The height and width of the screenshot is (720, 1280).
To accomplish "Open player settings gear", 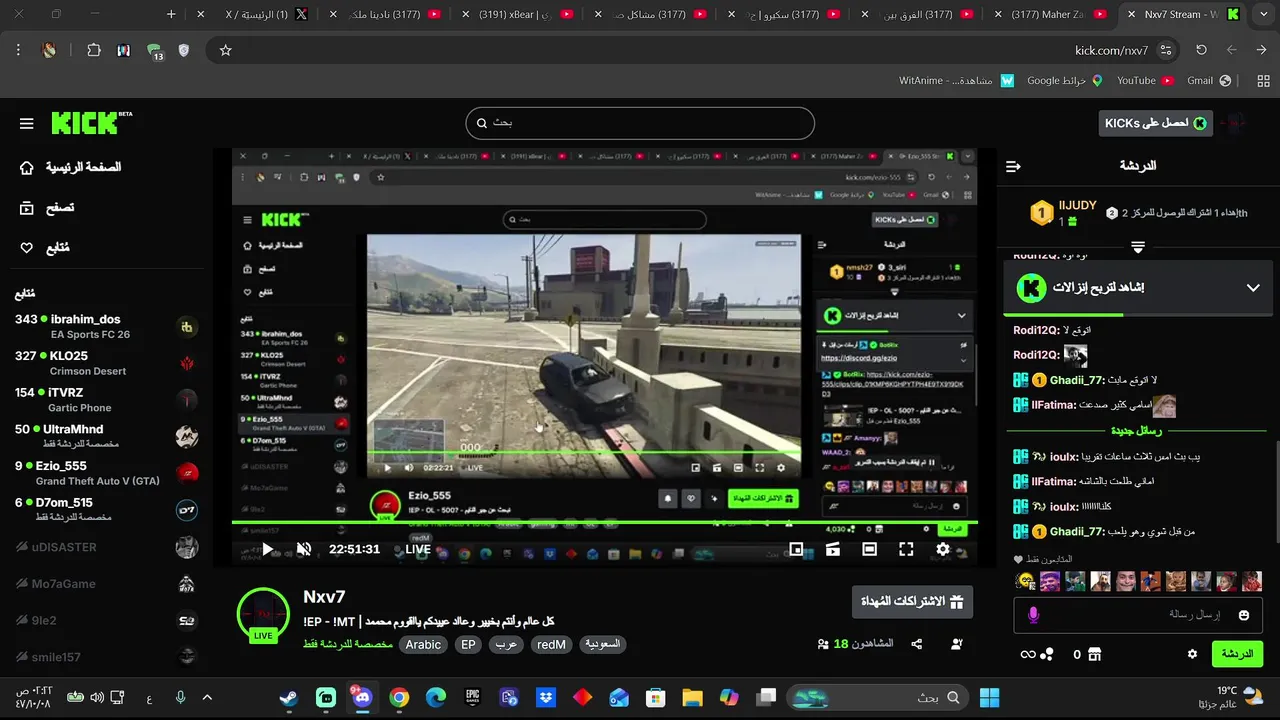I will click(x=943, y=549).
